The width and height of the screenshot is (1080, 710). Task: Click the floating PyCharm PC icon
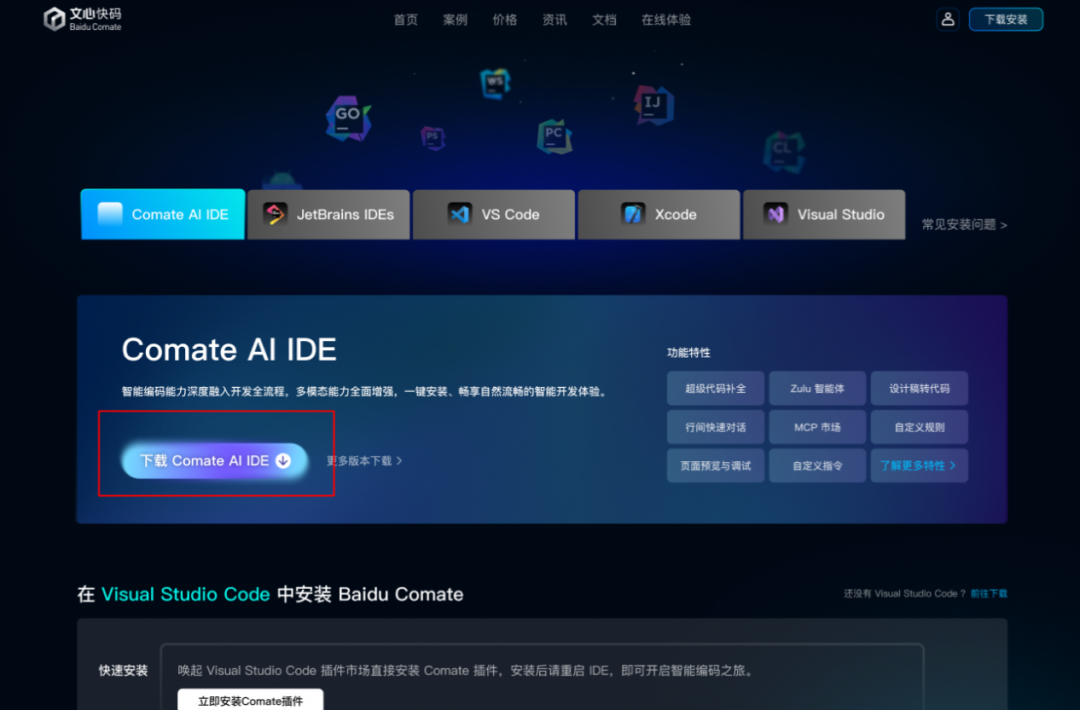click(x=554, y=136)
